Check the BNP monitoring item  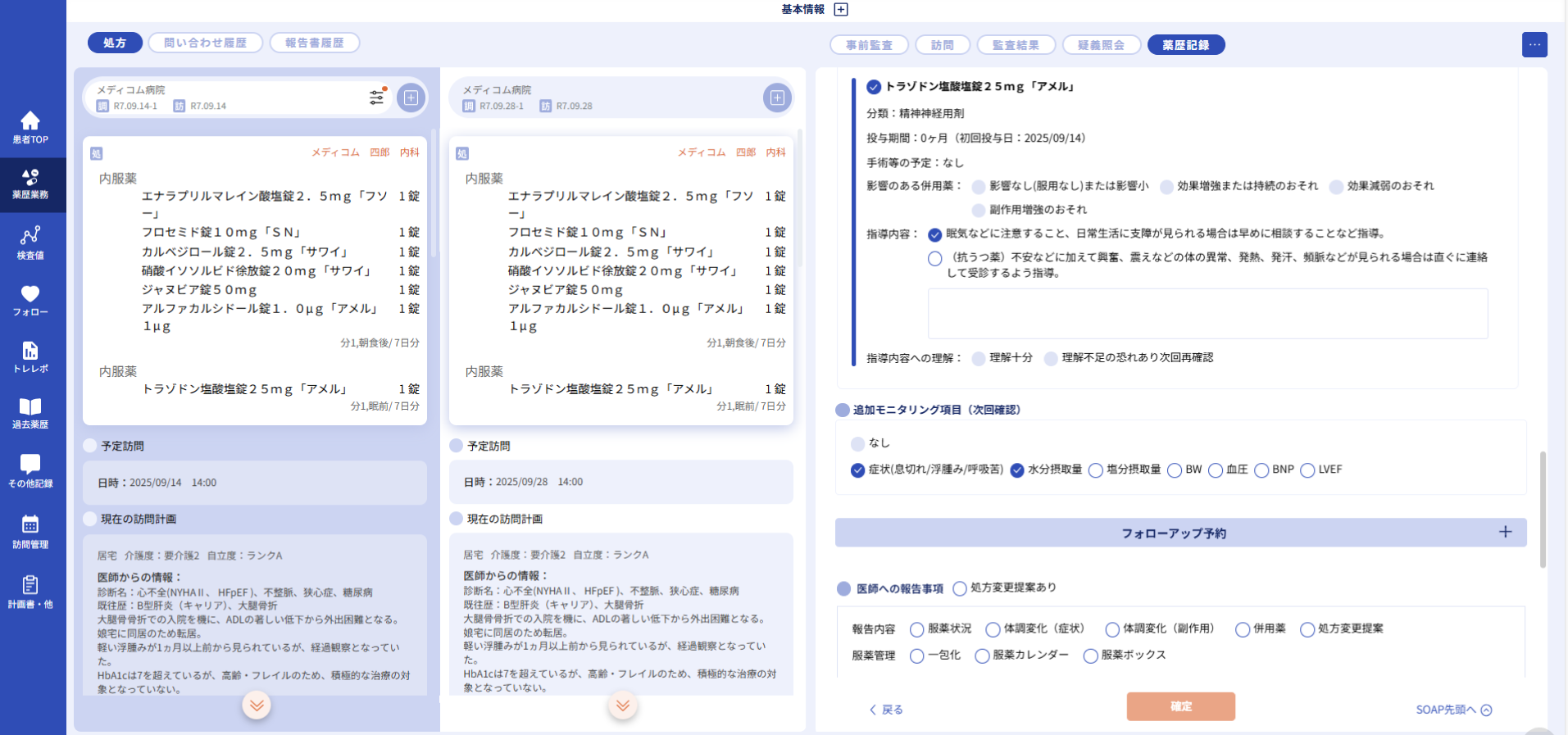point(1261,470)
